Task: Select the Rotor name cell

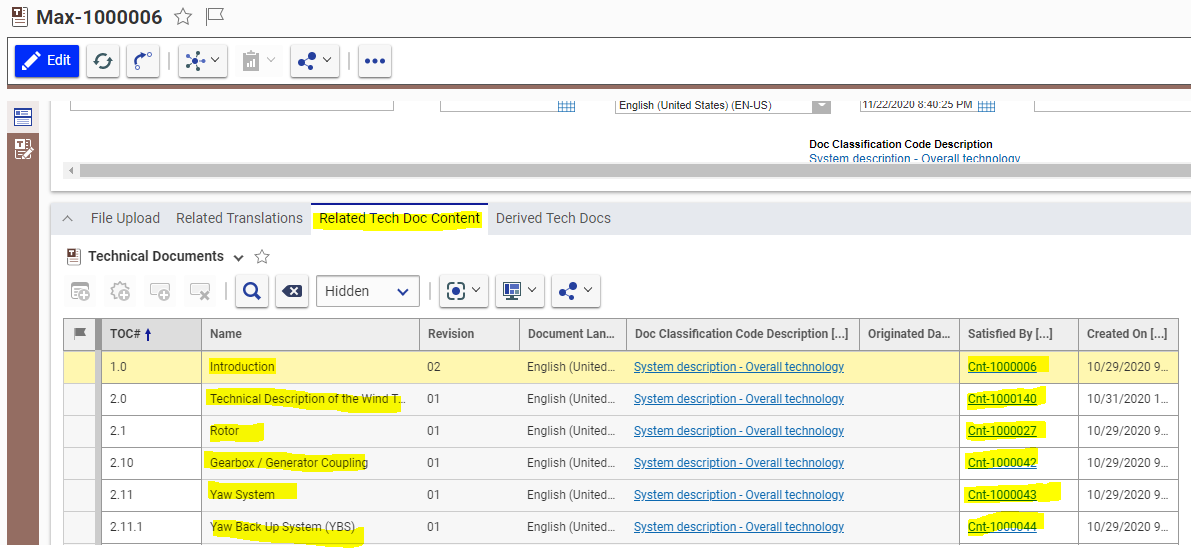Action: (x=311, y=431)
